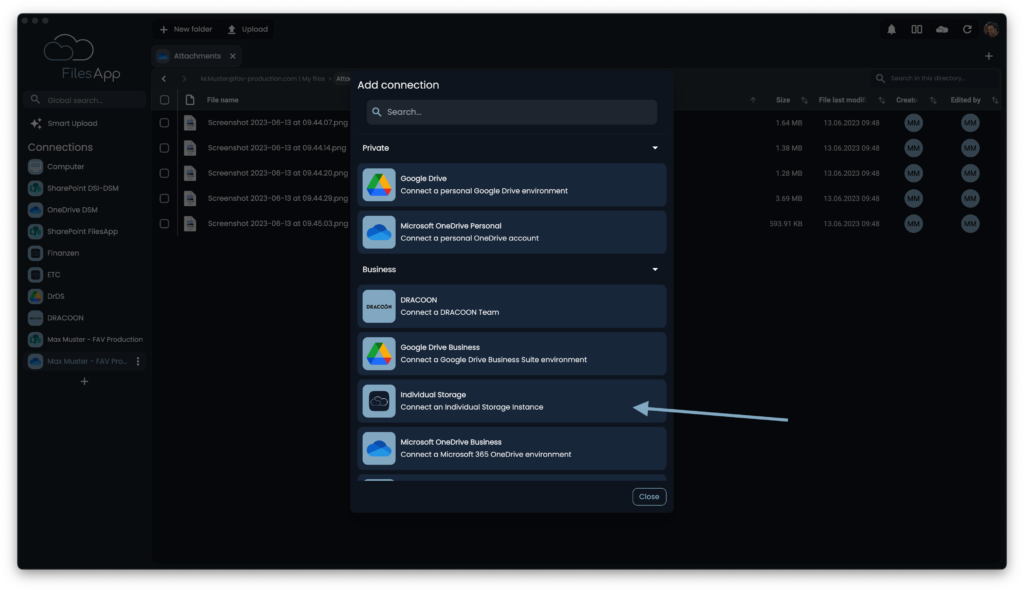Add a connection with the sidebar plus

84,381
